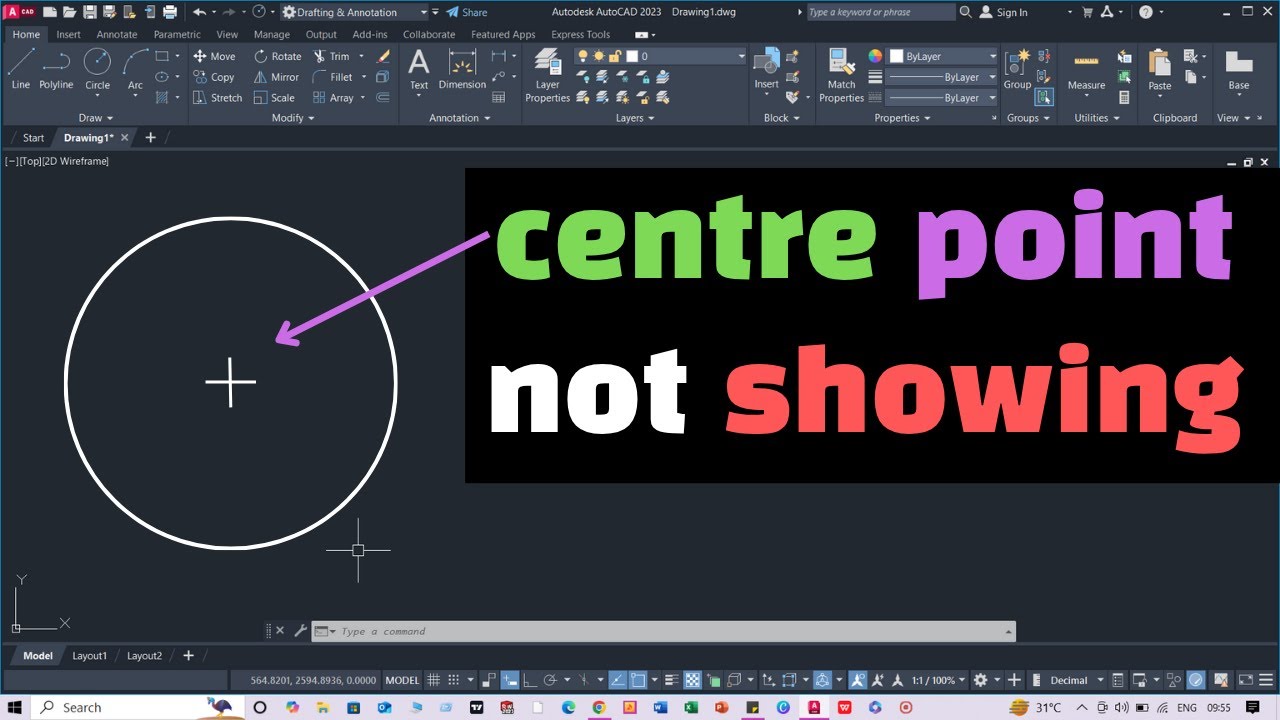Click the Scale command
This screenshot has width=1280, height=720.
tap(275, 98)
